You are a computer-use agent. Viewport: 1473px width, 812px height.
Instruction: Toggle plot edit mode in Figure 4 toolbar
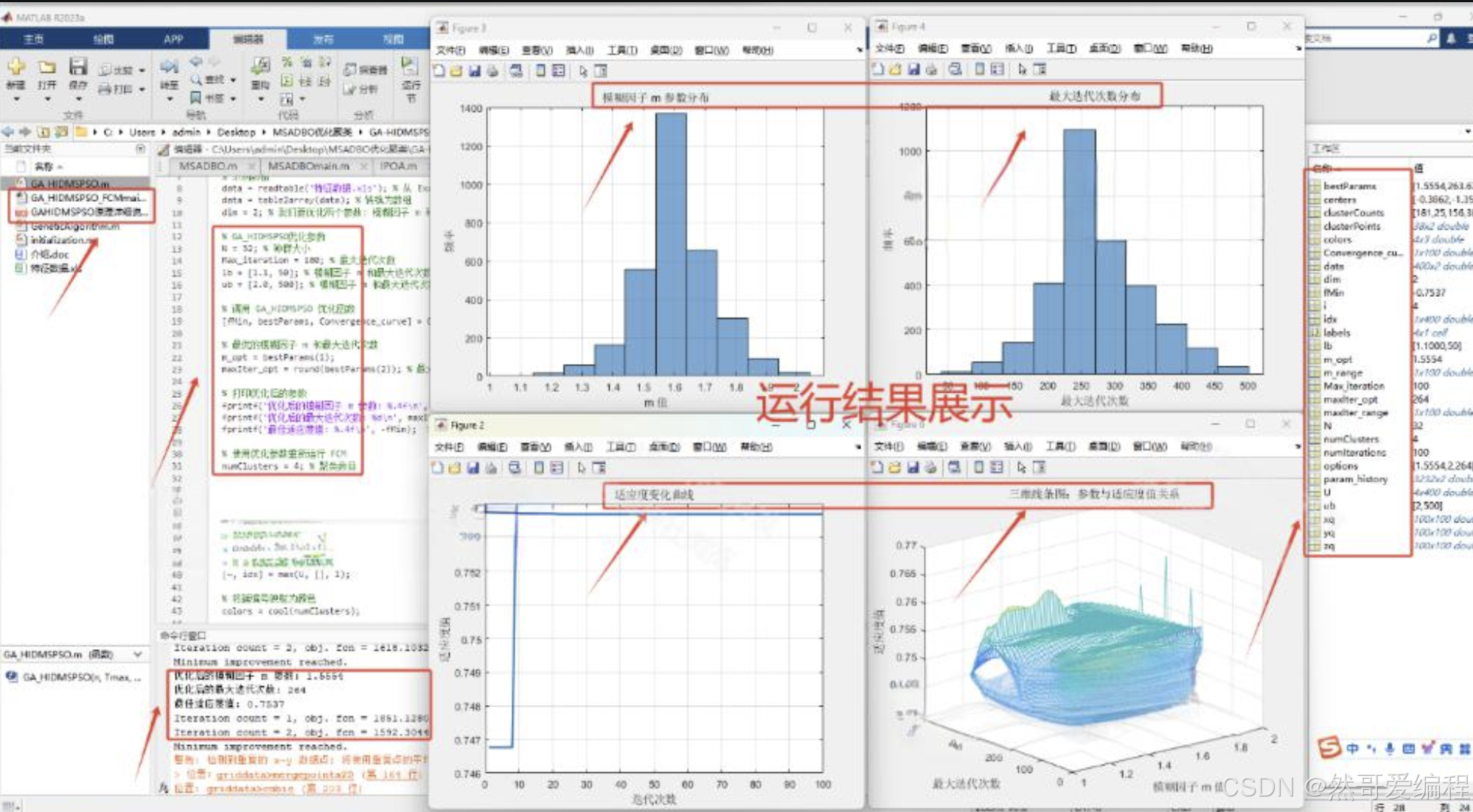[1022, 71]
